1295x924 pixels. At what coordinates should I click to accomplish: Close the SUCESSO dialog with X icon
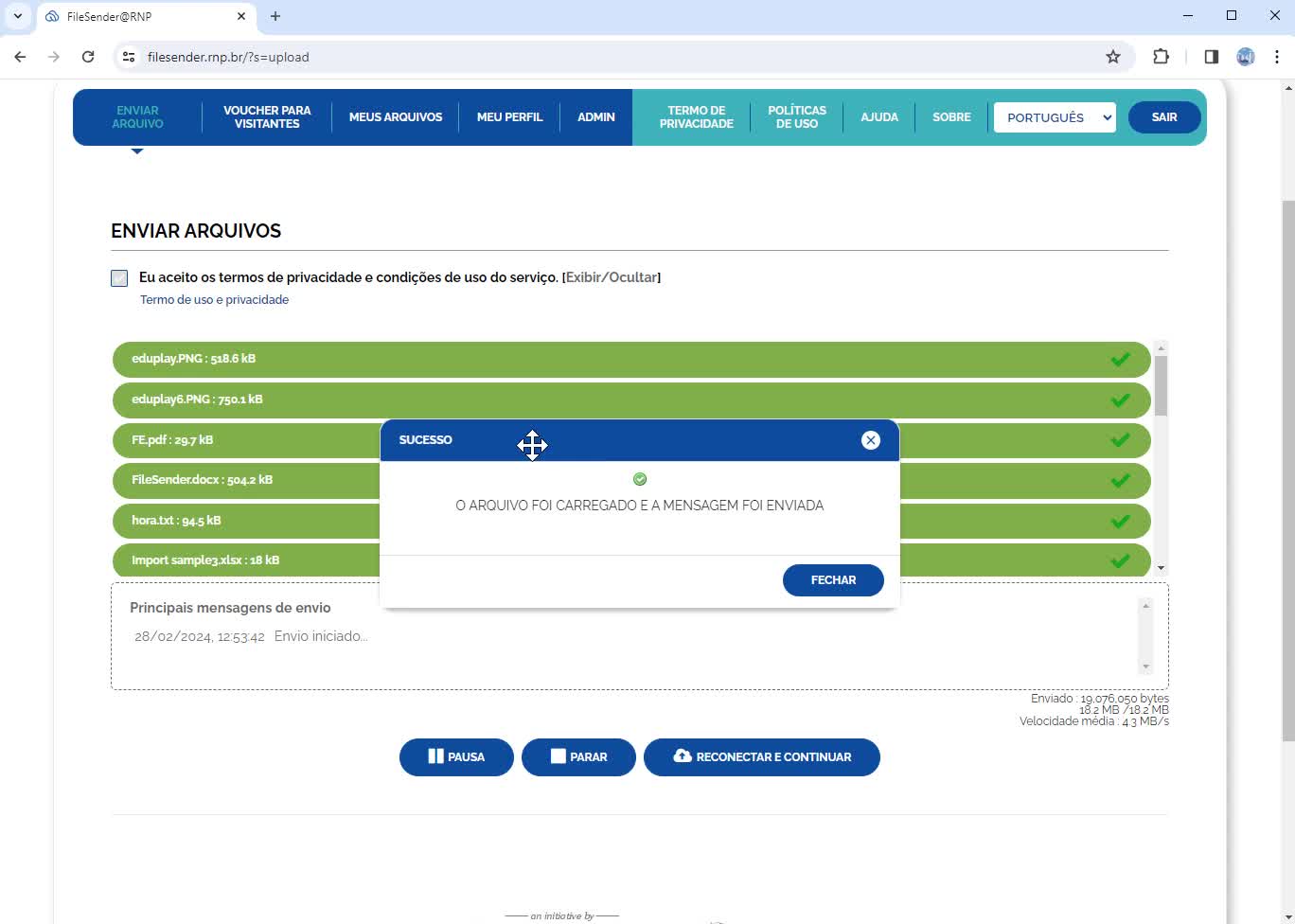pyautogui.click(x=871, y=440)
